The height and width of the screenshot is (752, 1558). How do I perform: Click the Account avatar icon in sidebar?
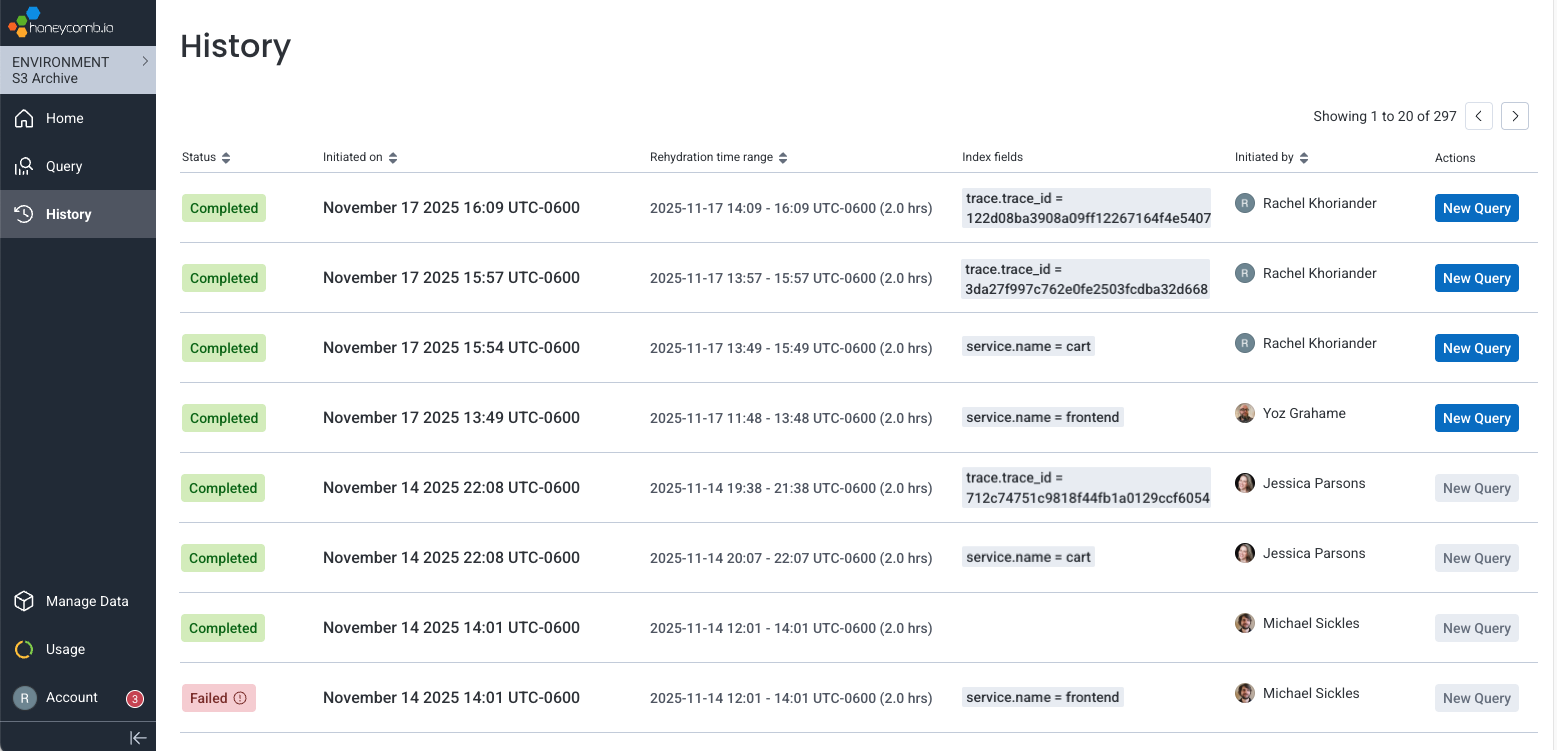[x=23, y=697]
